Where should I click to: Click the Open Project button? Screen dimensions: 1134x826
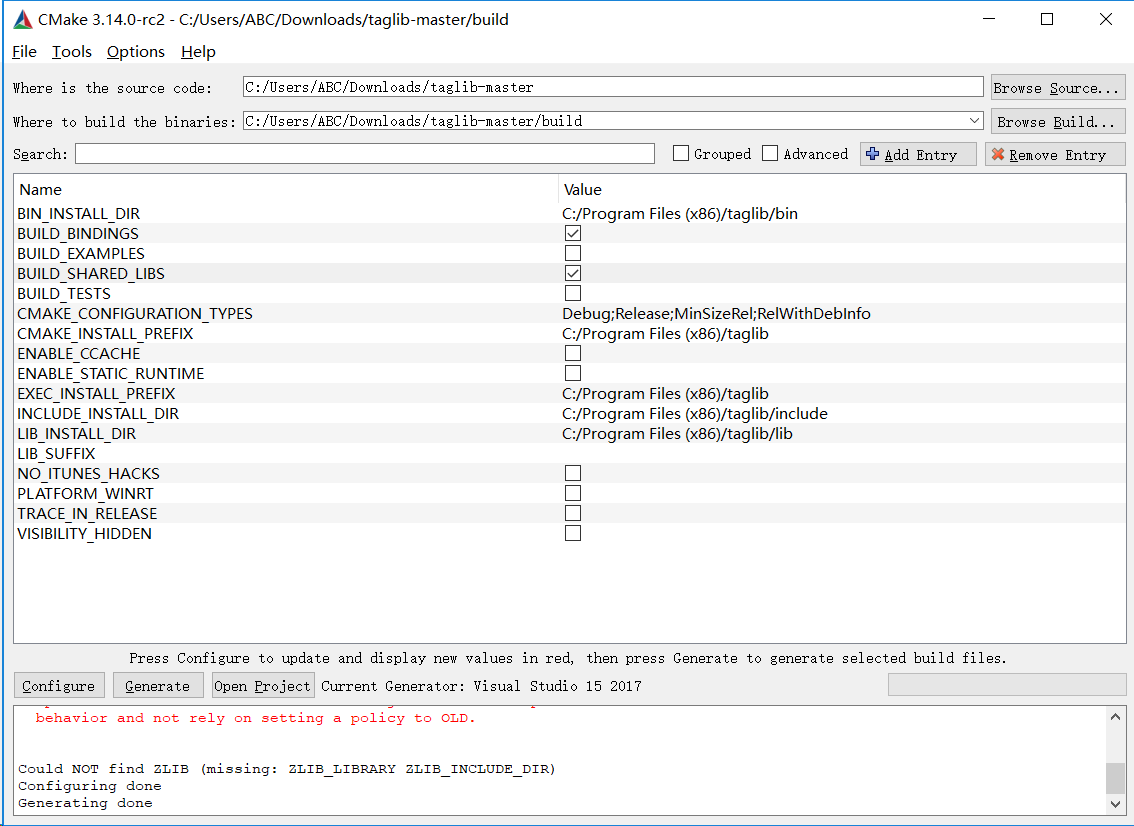click(262, 685)
